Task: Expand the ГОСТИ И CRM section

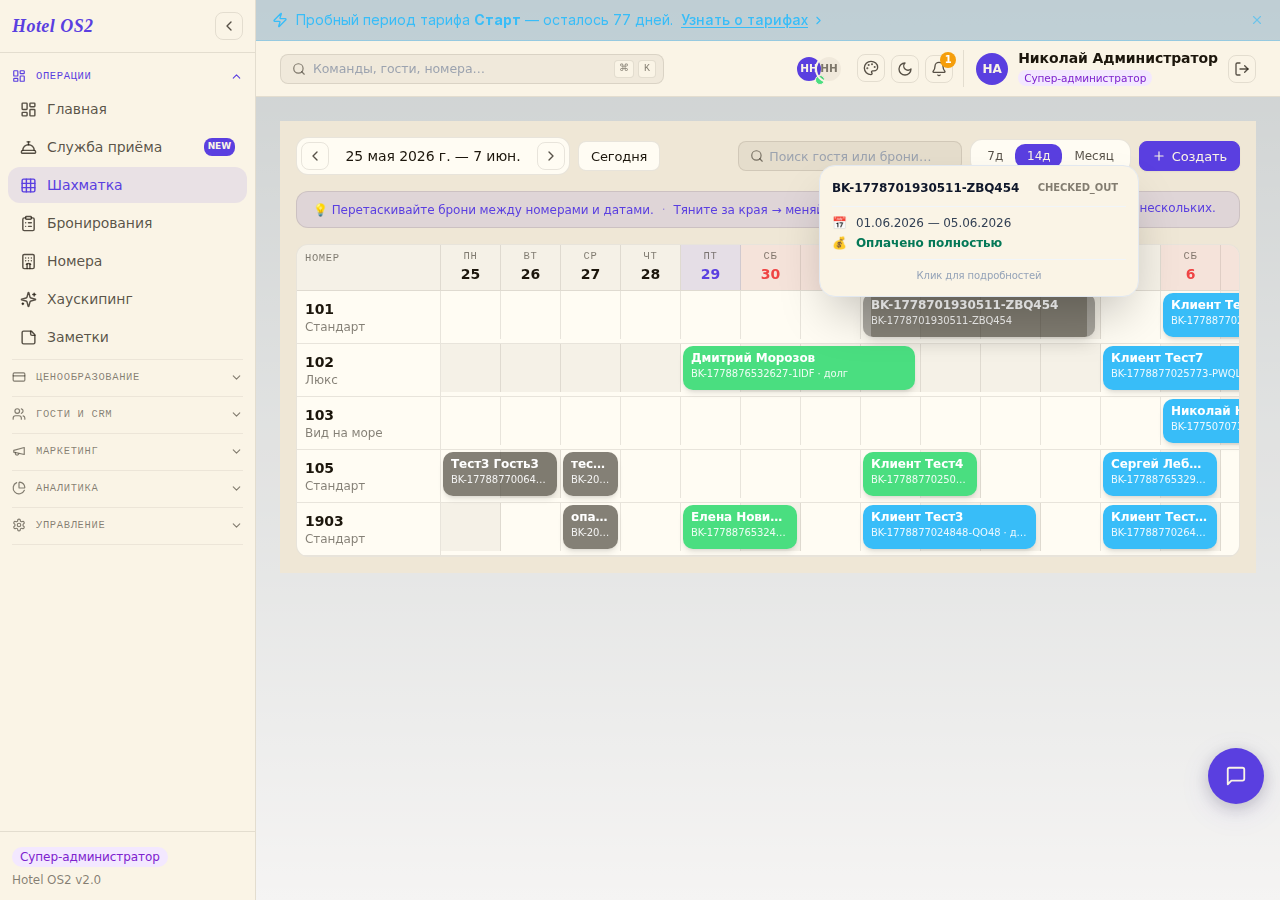Action: (x=127, y=414)
